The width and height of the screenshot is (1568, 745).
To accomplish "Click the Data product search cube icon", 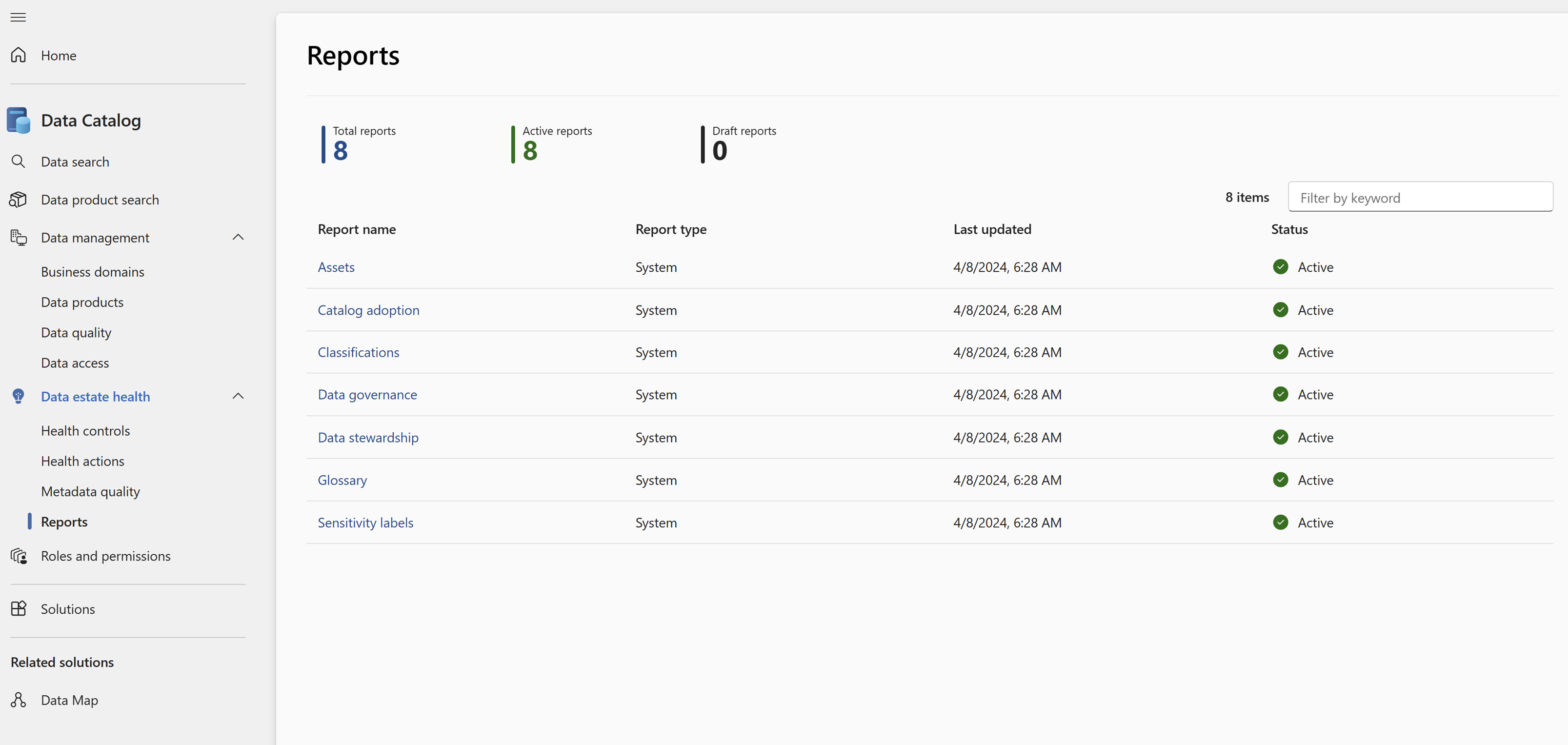I will [x=18, y=200].
